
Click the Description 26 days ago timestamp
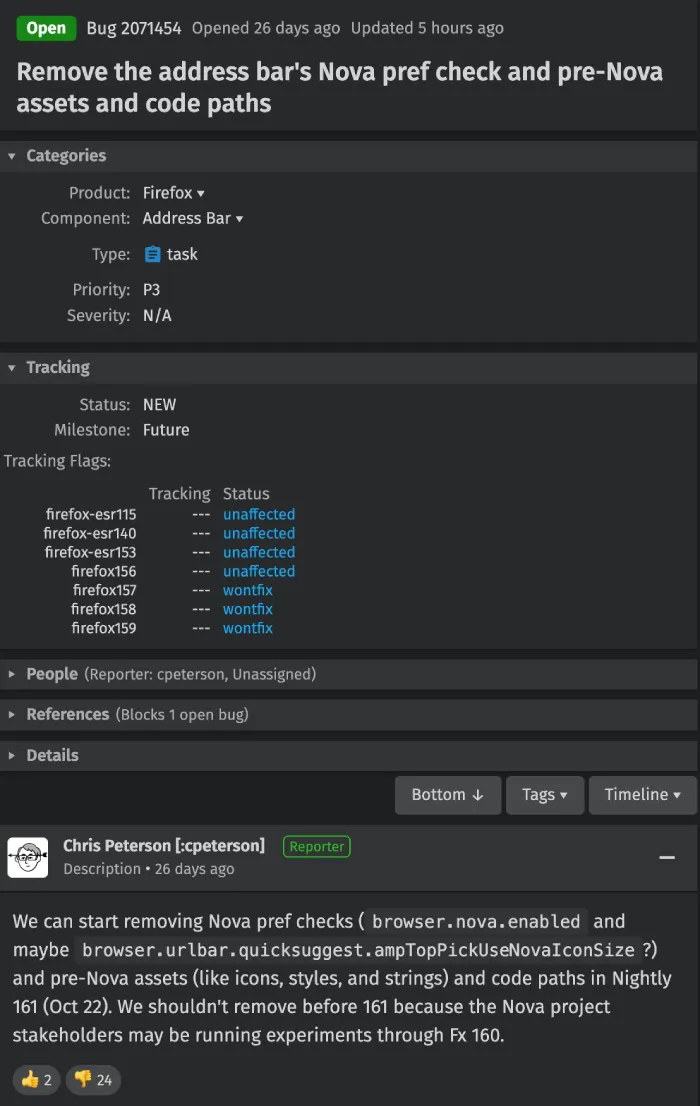[149, 869]
